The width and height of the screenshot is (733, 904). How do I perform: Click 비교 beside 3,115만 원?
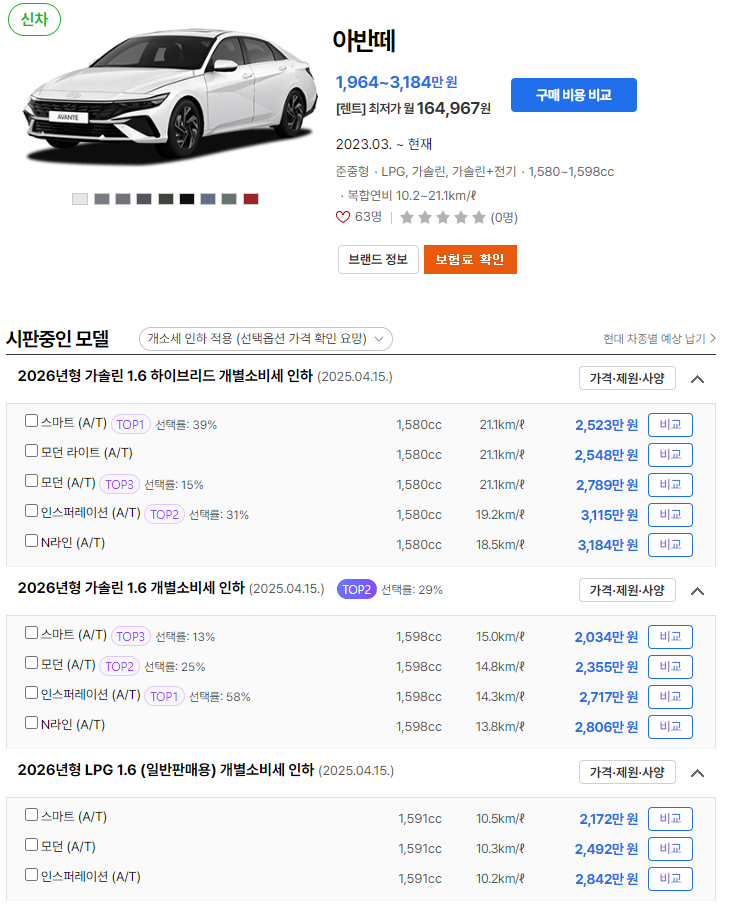[670, 515]
